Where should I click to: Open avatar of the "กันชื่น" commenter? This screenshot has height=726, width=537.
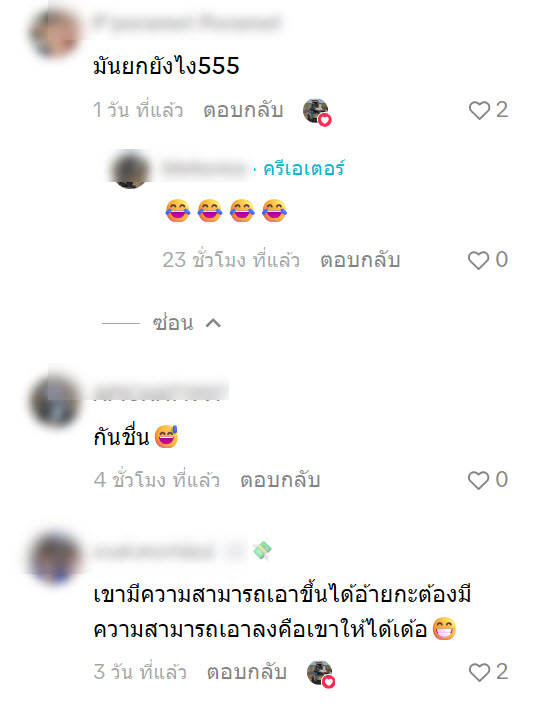coord(55,401)
